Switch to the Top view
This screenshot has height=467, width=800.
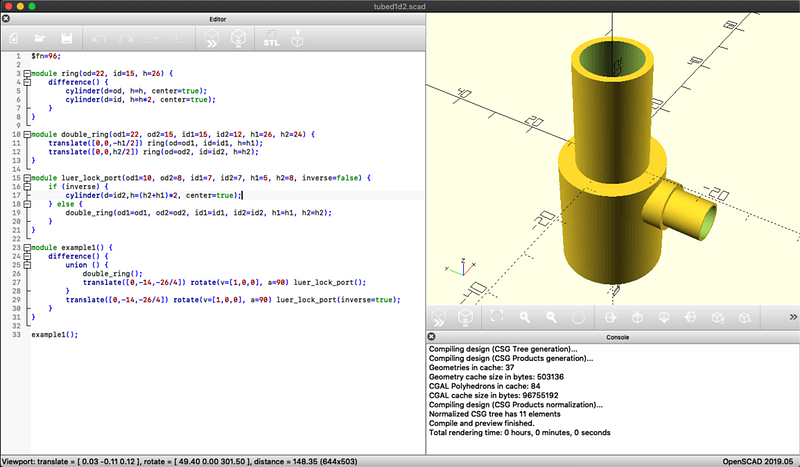(x=637, y=317)
